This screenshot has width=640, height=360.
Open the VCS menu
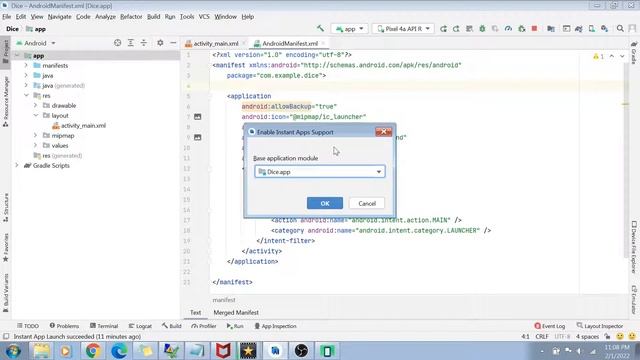pyautogui.click(x=204, y=17)
